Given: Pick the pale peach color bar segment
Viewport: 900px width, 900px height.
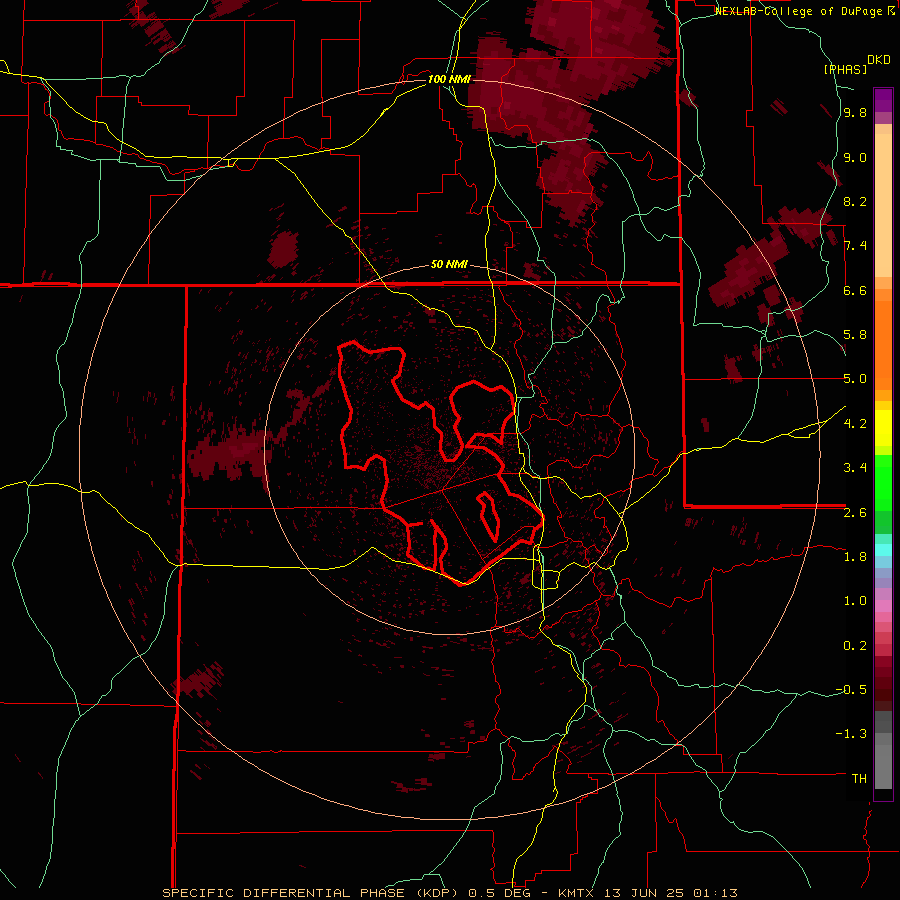Looking at the screenshot, I should 883,205.
